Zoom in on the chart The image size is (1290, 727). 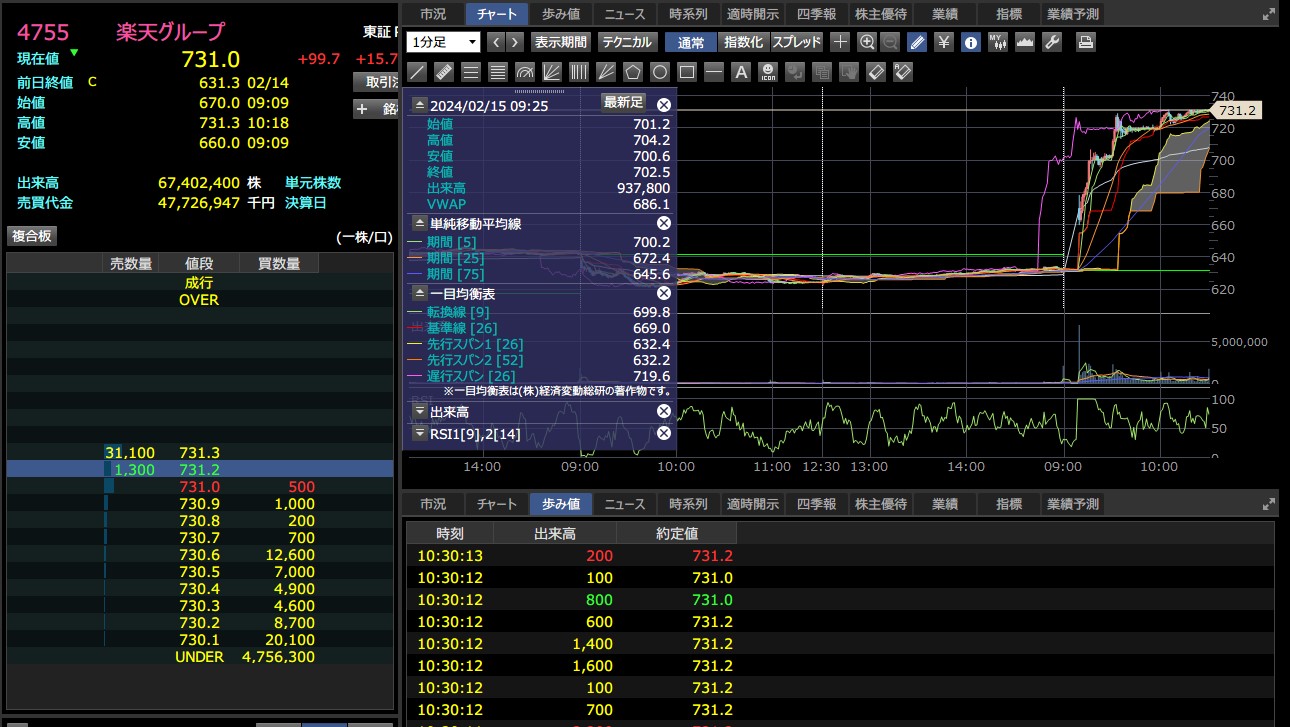click(867, 42)
